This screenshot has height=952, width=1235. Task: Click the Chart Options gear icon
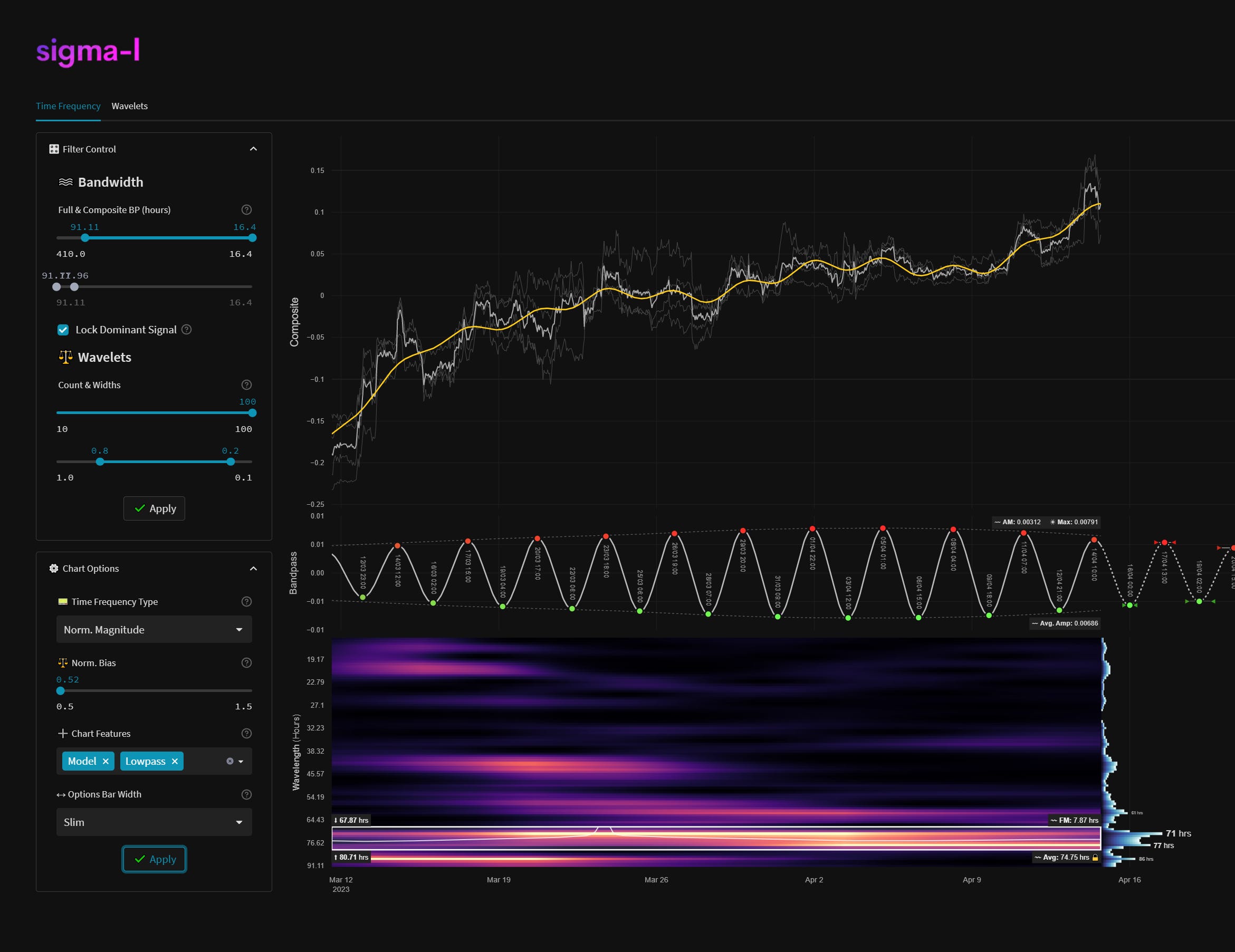(53, 568)
